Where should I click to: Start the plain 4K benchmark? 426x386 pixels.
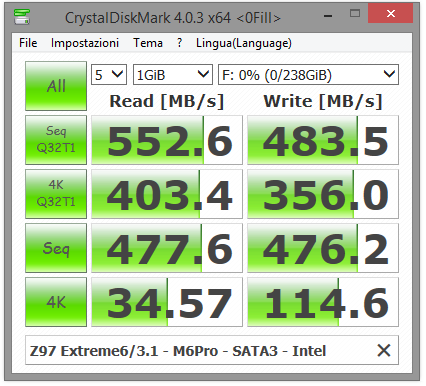coord(56,302)
